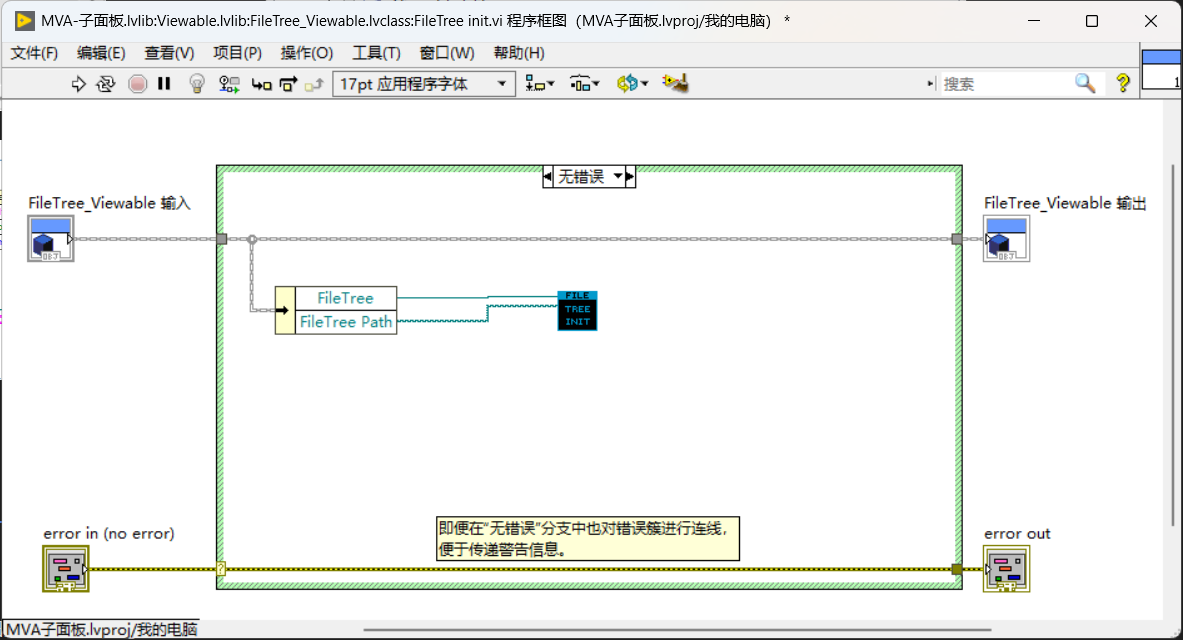The width and height of the screenshot is (1183, 640).
Task: Click the Abort Execution stop button
Action: click(x=137, y=84)
